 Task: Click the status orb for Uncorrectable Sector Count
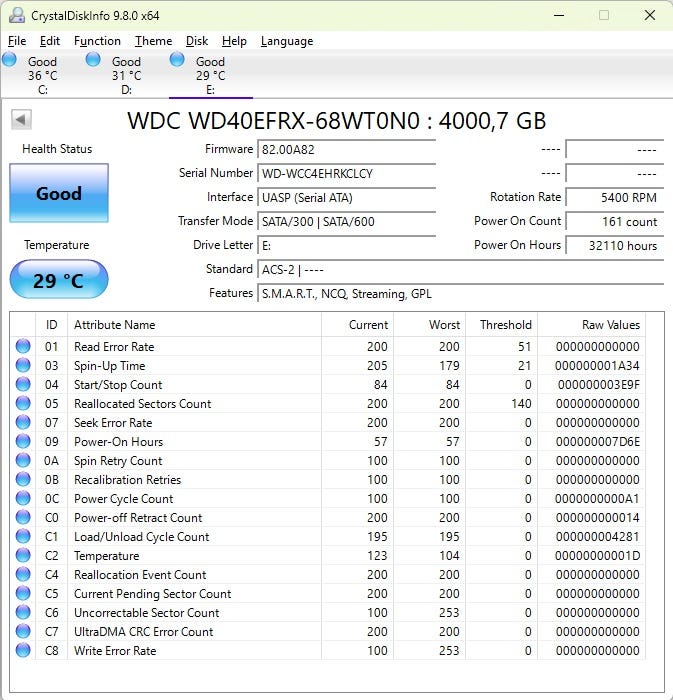point(23,612)
